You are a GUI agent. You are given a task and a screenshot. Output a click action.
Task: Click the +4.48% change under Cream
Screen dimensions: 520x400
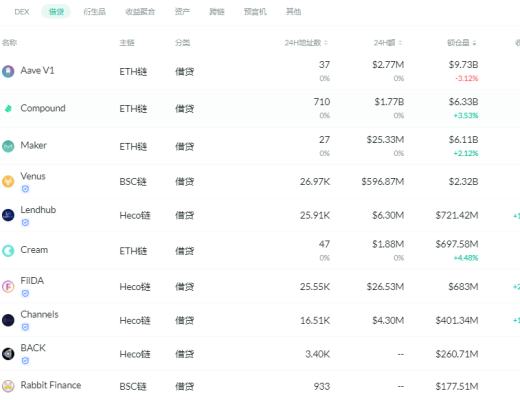[466, 258]
